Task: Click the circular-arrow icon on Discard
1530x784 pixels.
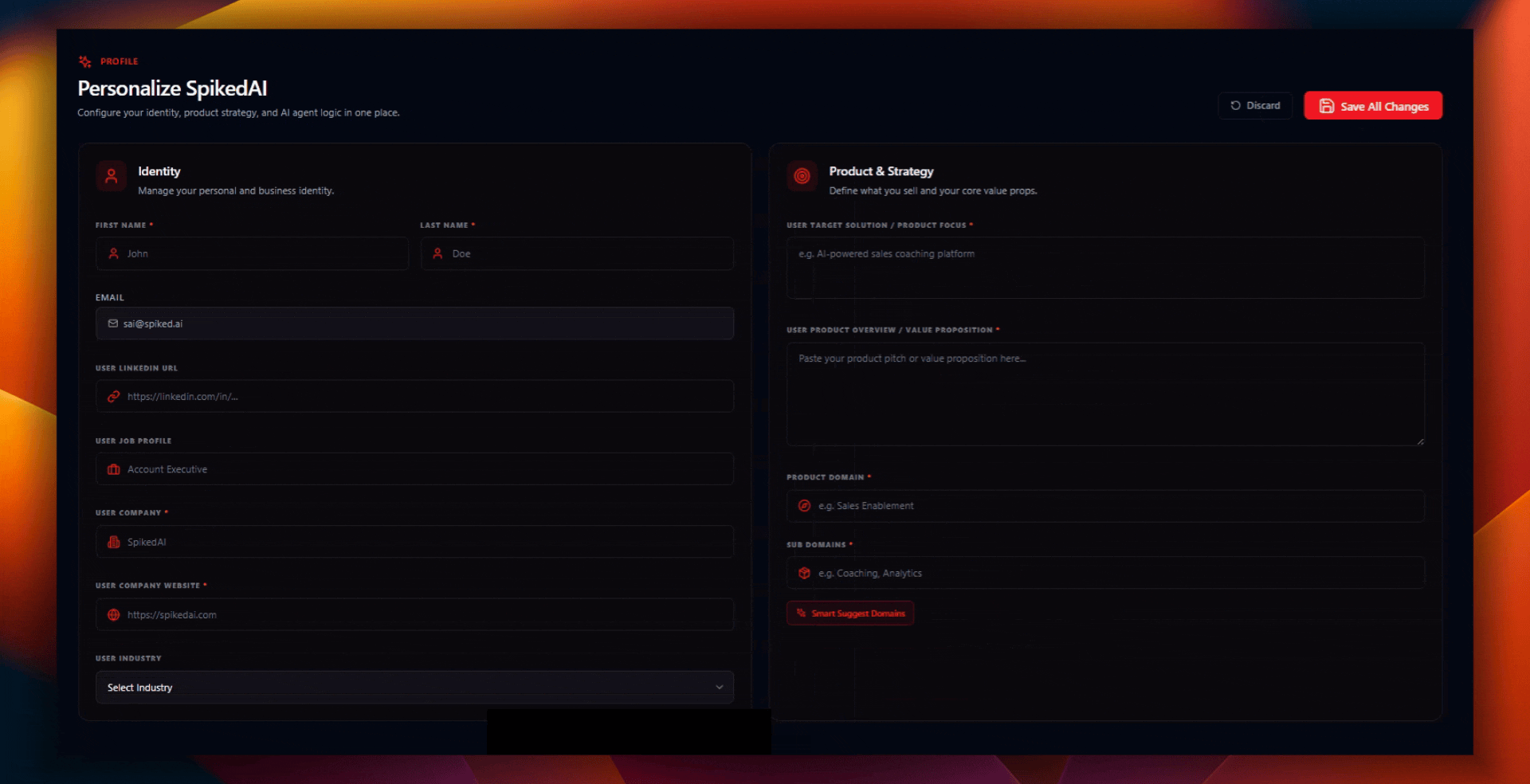Action: pyautogui.click(x=1236, y=105)
